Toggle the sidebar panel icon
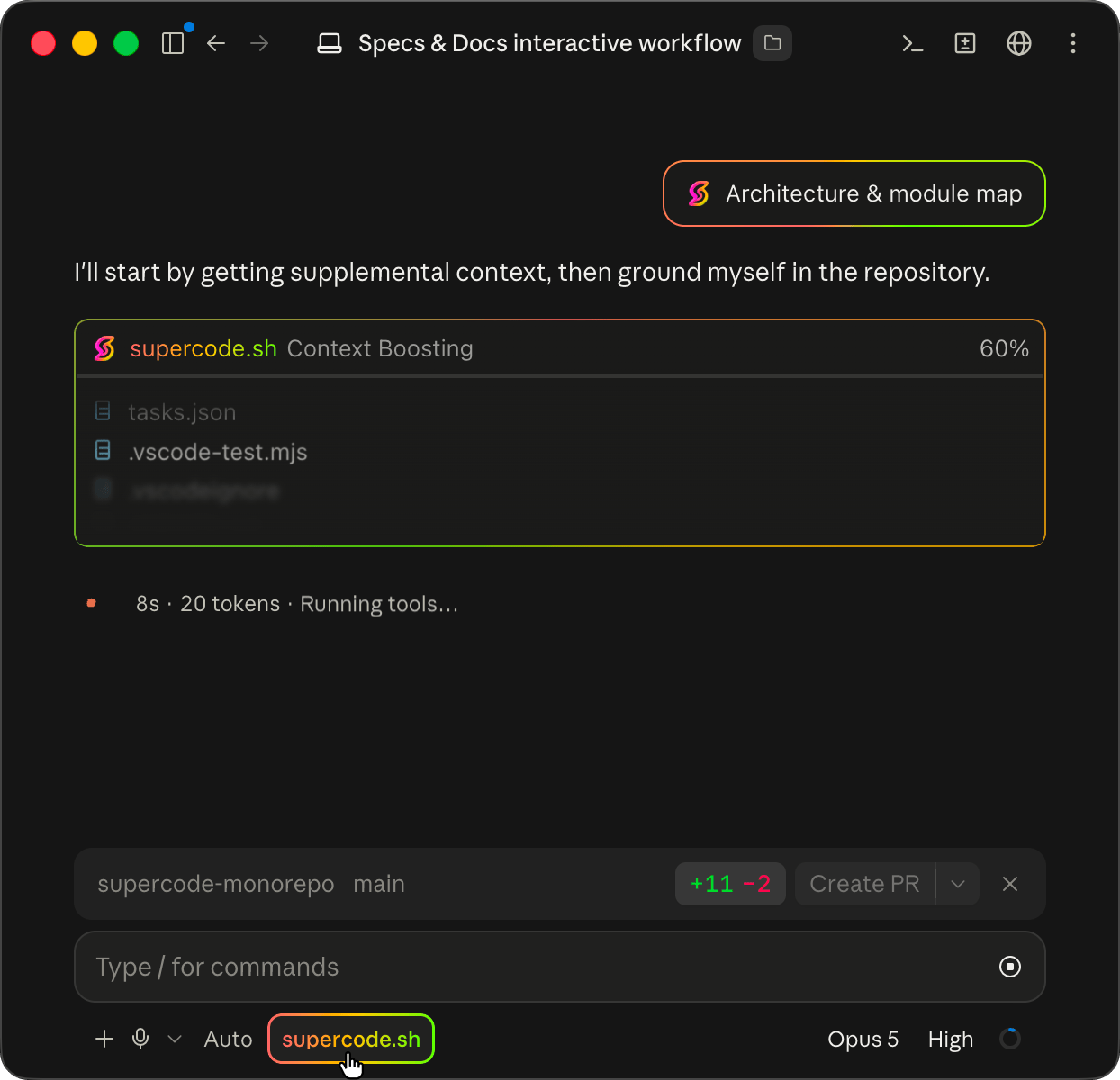This screenshot has width=1120, height=1080. (173, 43)
